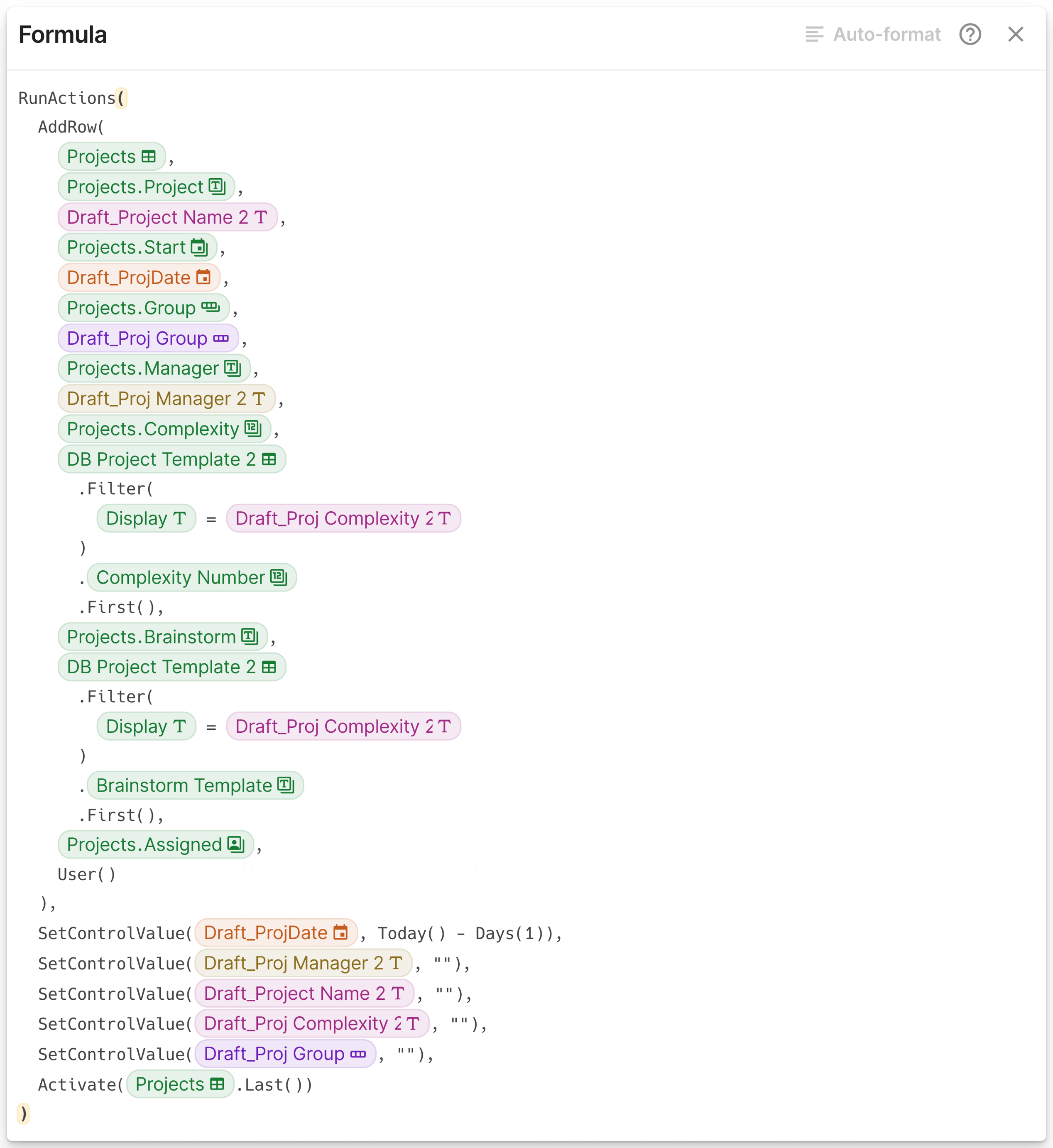The height and width of the screenshot is (1148, 1053).
Task: Click the calendar icon on Projects.Start
Action: pos(199,248)
